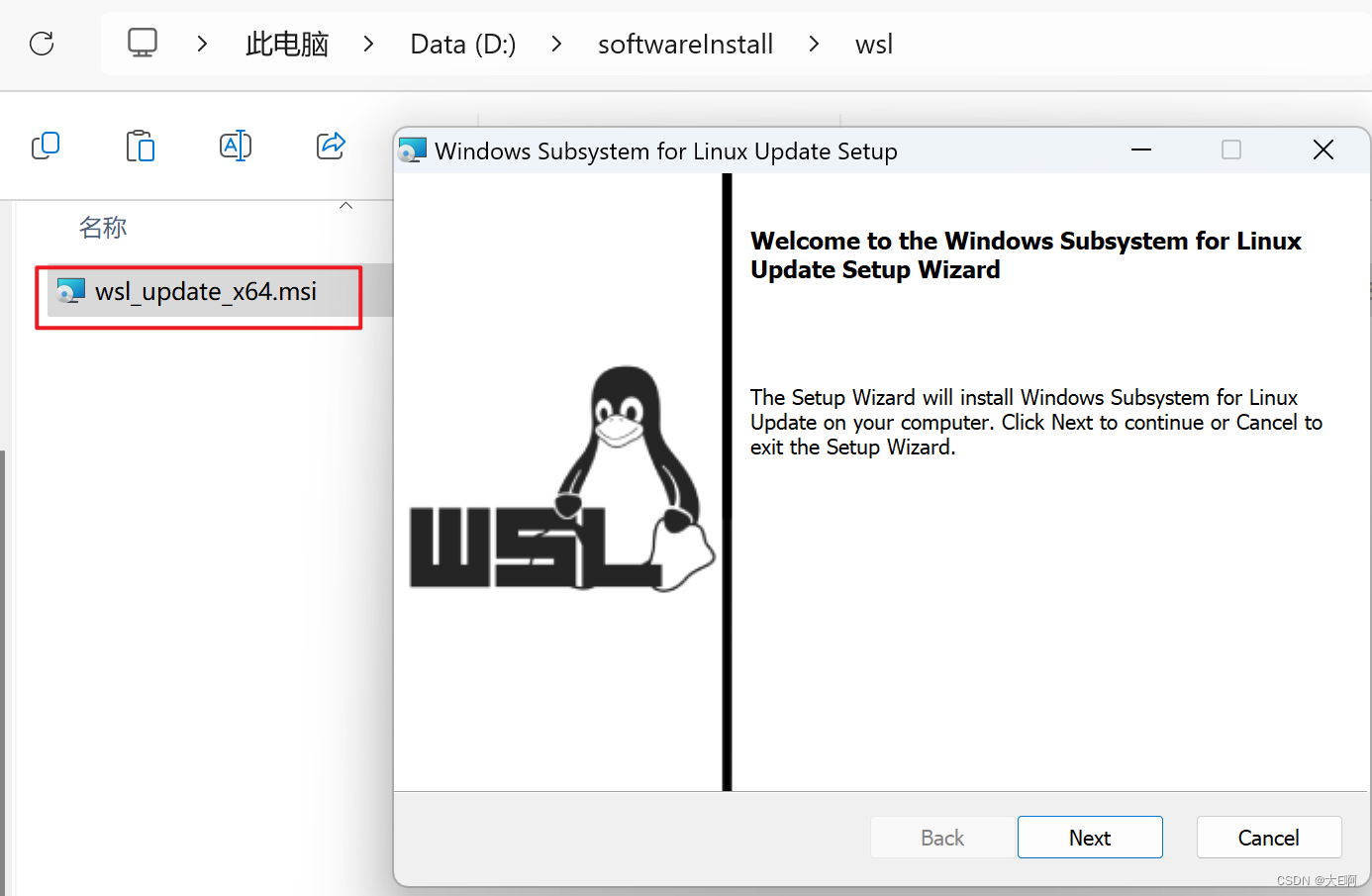Screen dimensions: 1372x896
Task: Navigate to Data (D:) in the breadcrumb
Action: click(x=463, y=44)
